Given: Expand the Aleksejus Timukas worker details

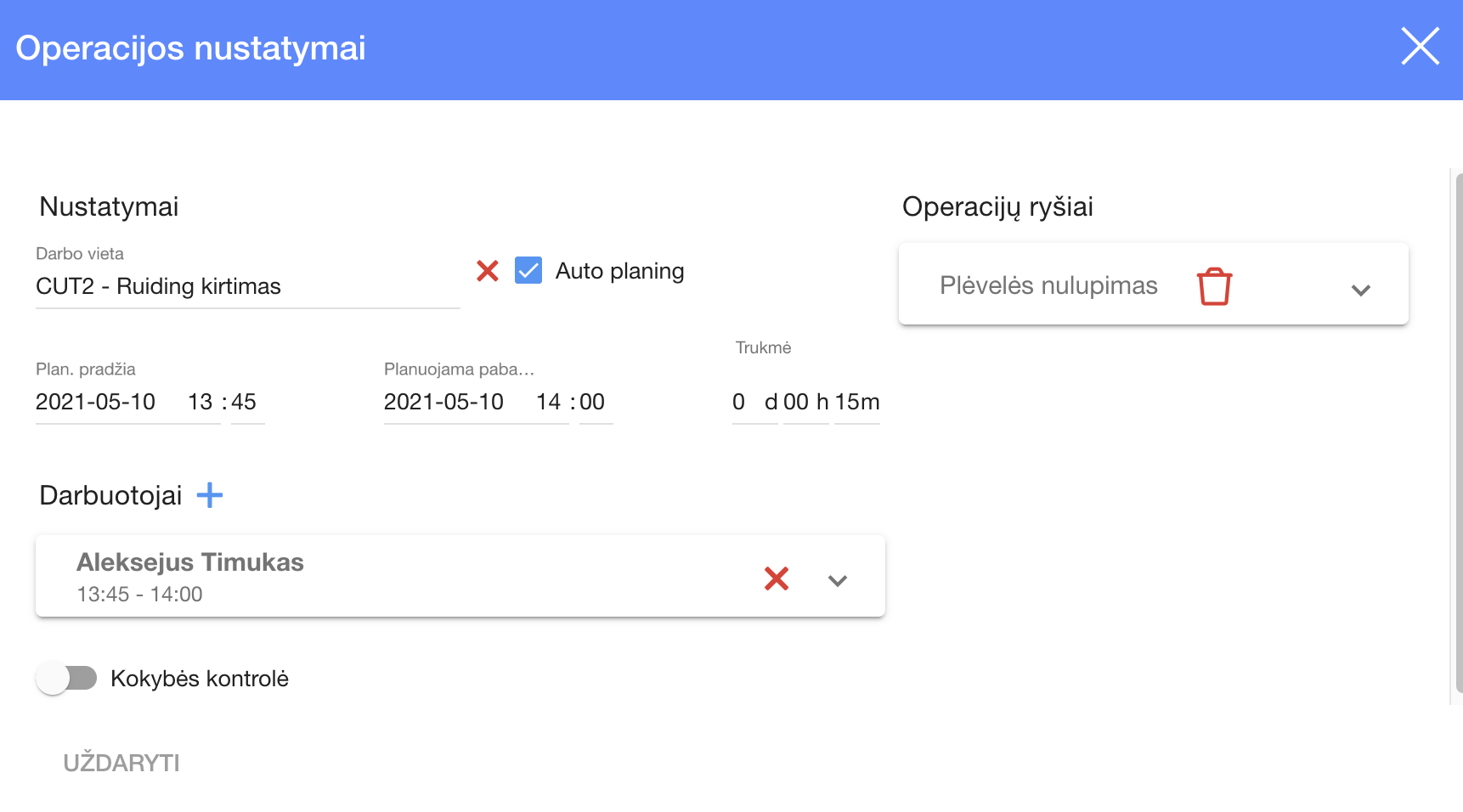Looking at the screenshot, I should tap(838, 580).
